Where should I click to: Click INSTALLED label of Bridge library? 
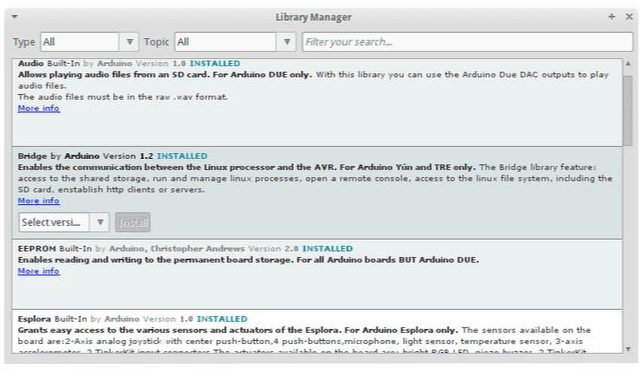[x=182, y=156]
